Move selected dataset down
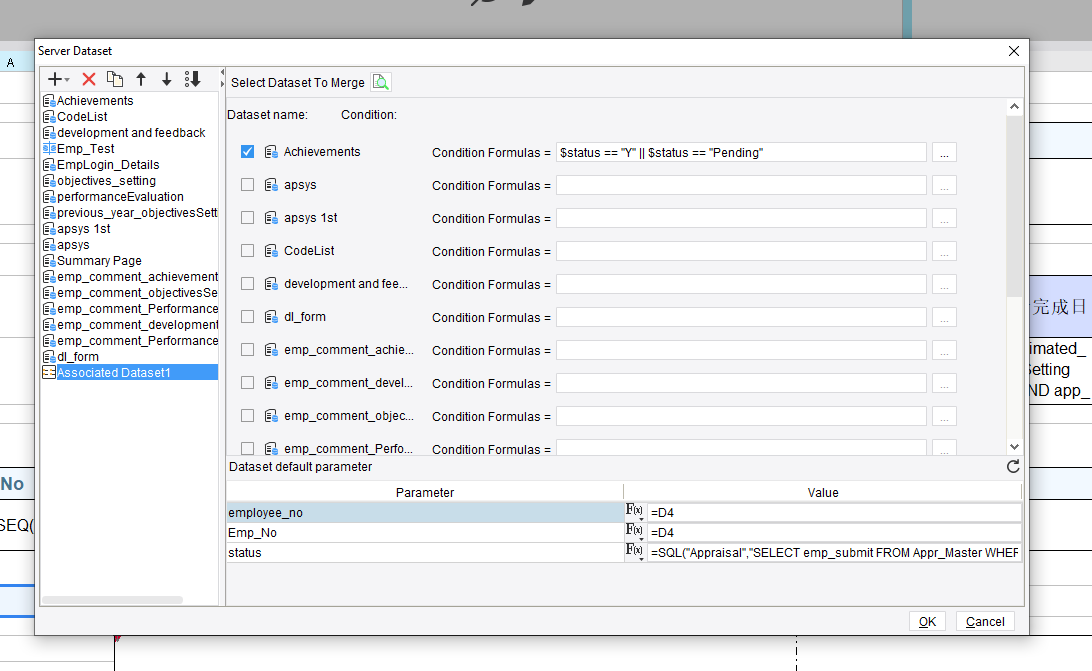 point(166,79)
